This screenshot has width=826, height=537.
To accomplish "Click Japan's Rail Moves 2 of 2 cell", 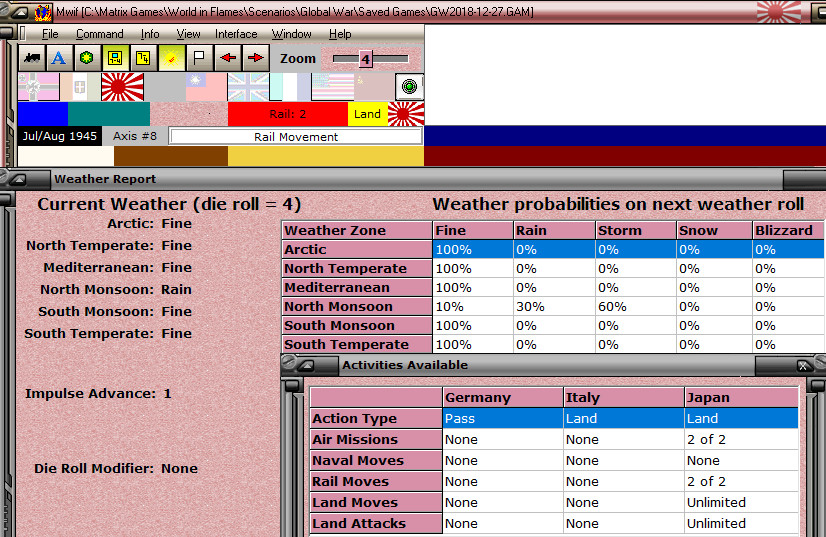I will pyautogui.click(x=742, y=482).
